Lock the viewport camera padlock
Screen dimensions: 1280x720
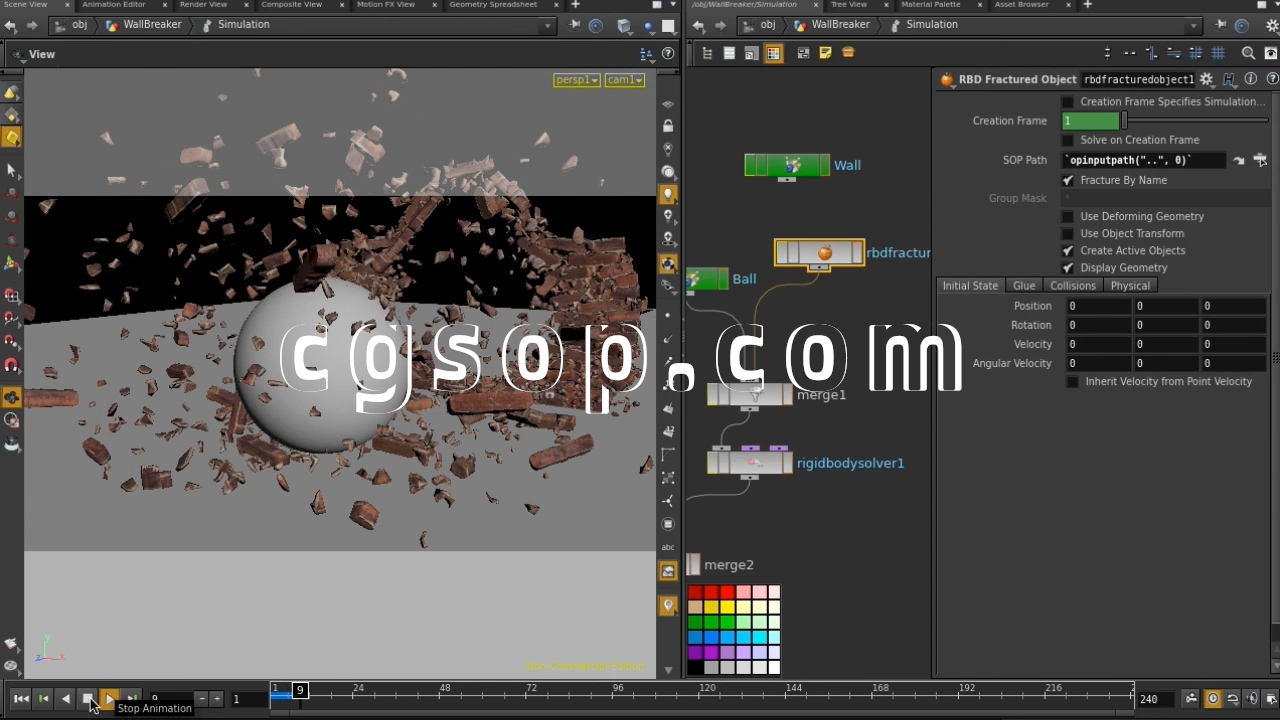pyautogui.click(x=668, y=126)
